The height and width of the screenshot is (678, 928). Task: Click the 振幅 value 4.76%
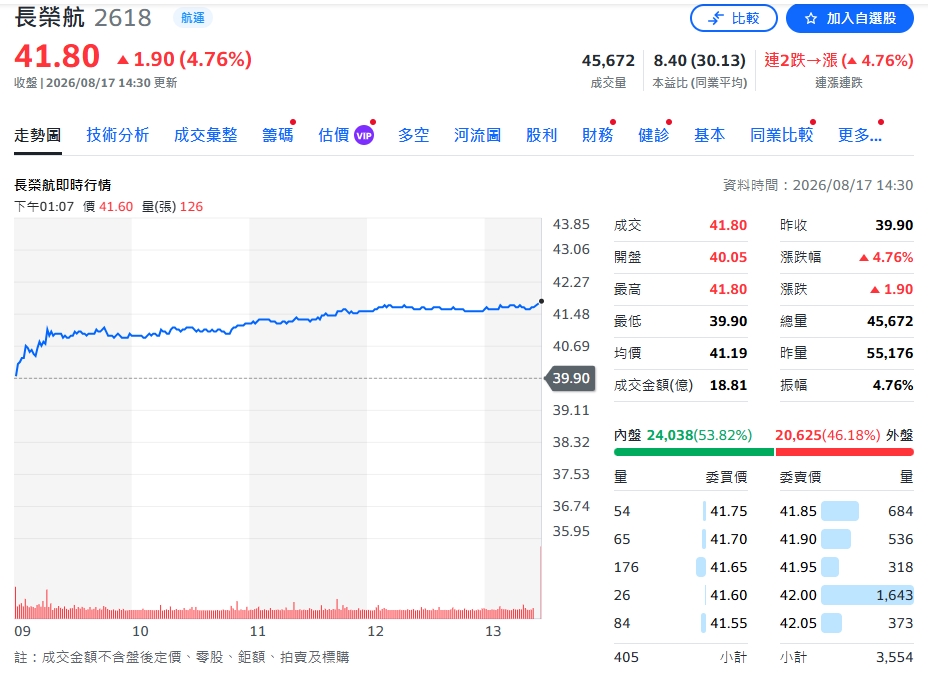(x=892, y=385)
